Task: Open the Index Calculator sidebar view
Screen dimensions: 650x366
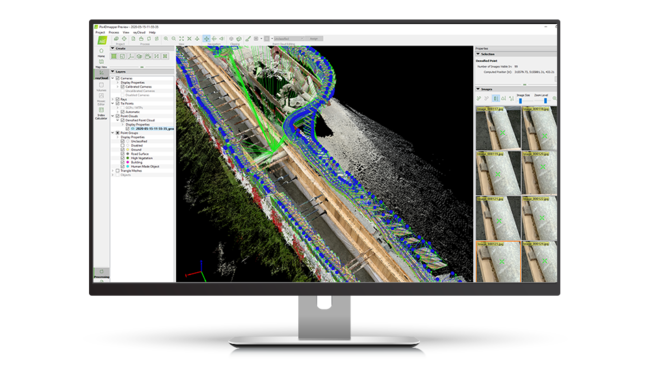Action: point(101,113)
